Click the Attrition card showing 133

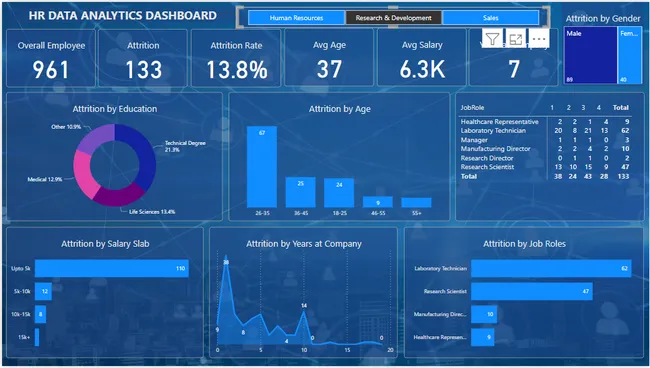[143, 58]
